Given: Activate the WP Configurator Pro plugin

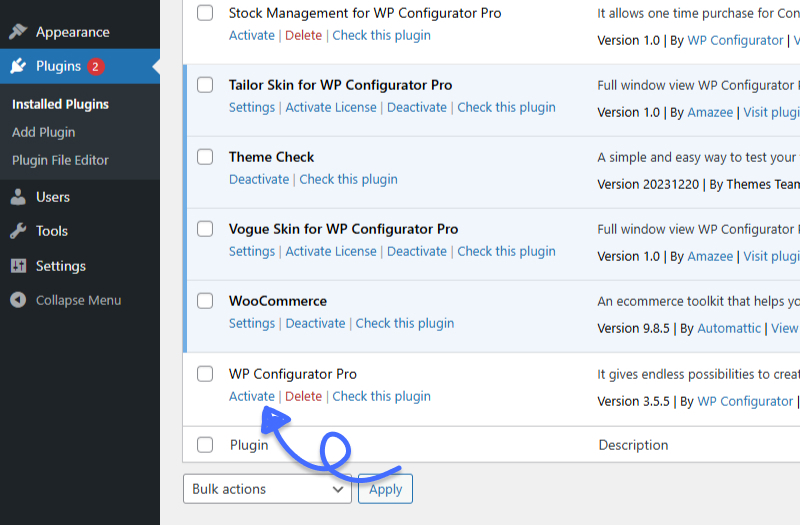Looking at the screenshot, I should [252, 396].
